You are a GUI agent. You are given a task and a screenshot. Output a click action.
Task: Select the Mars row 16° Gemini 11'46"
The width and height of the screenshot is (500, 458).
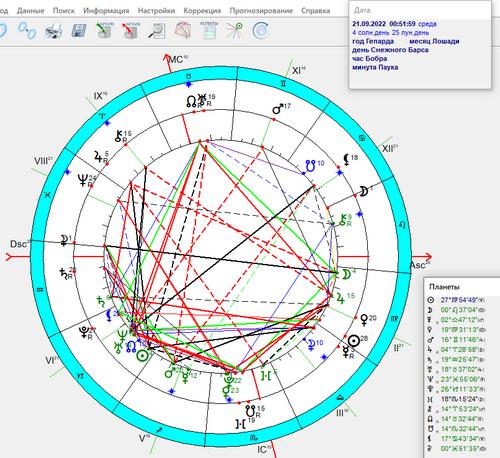pos(456,340)
